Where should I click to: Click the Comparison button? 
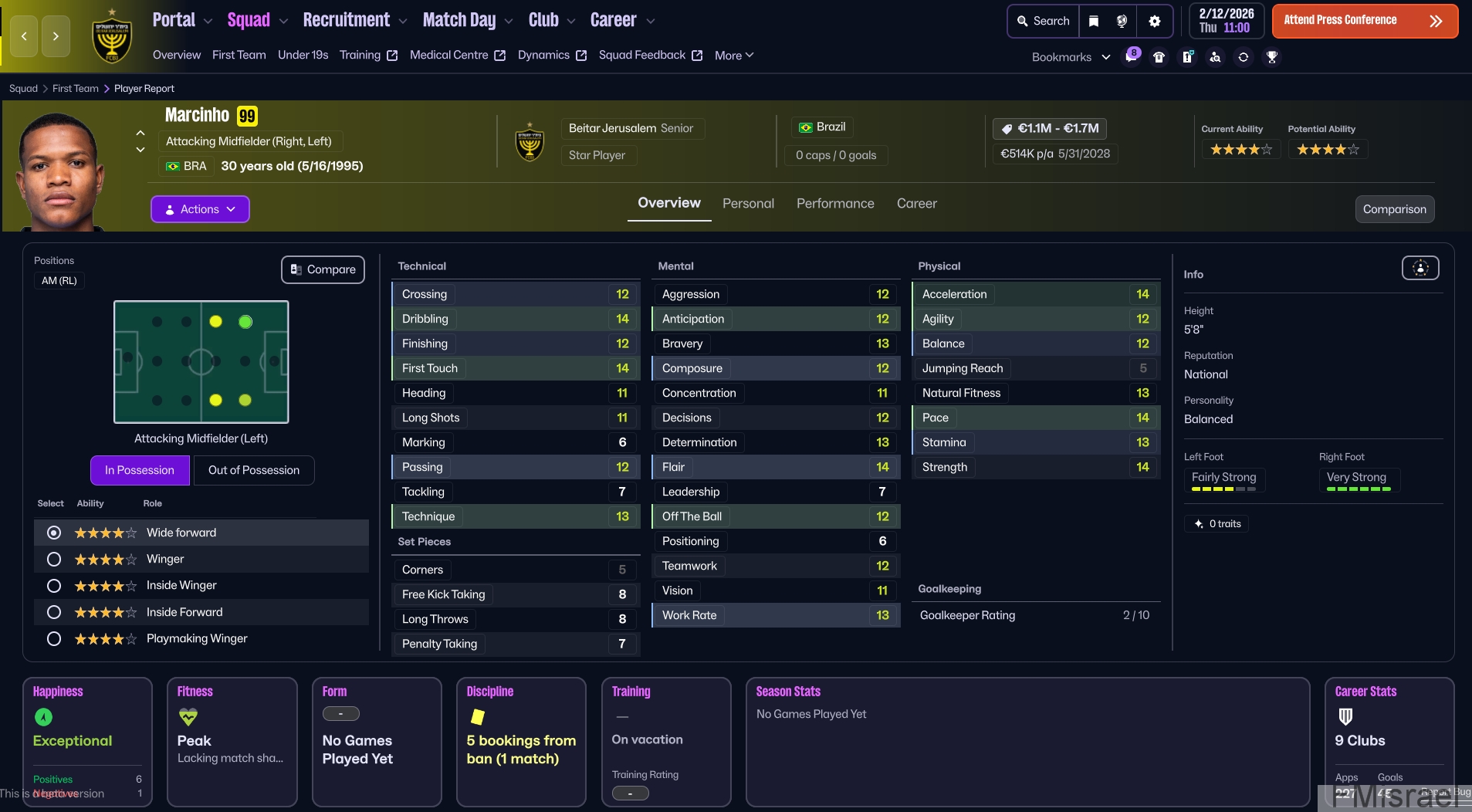coord(1394,209)
